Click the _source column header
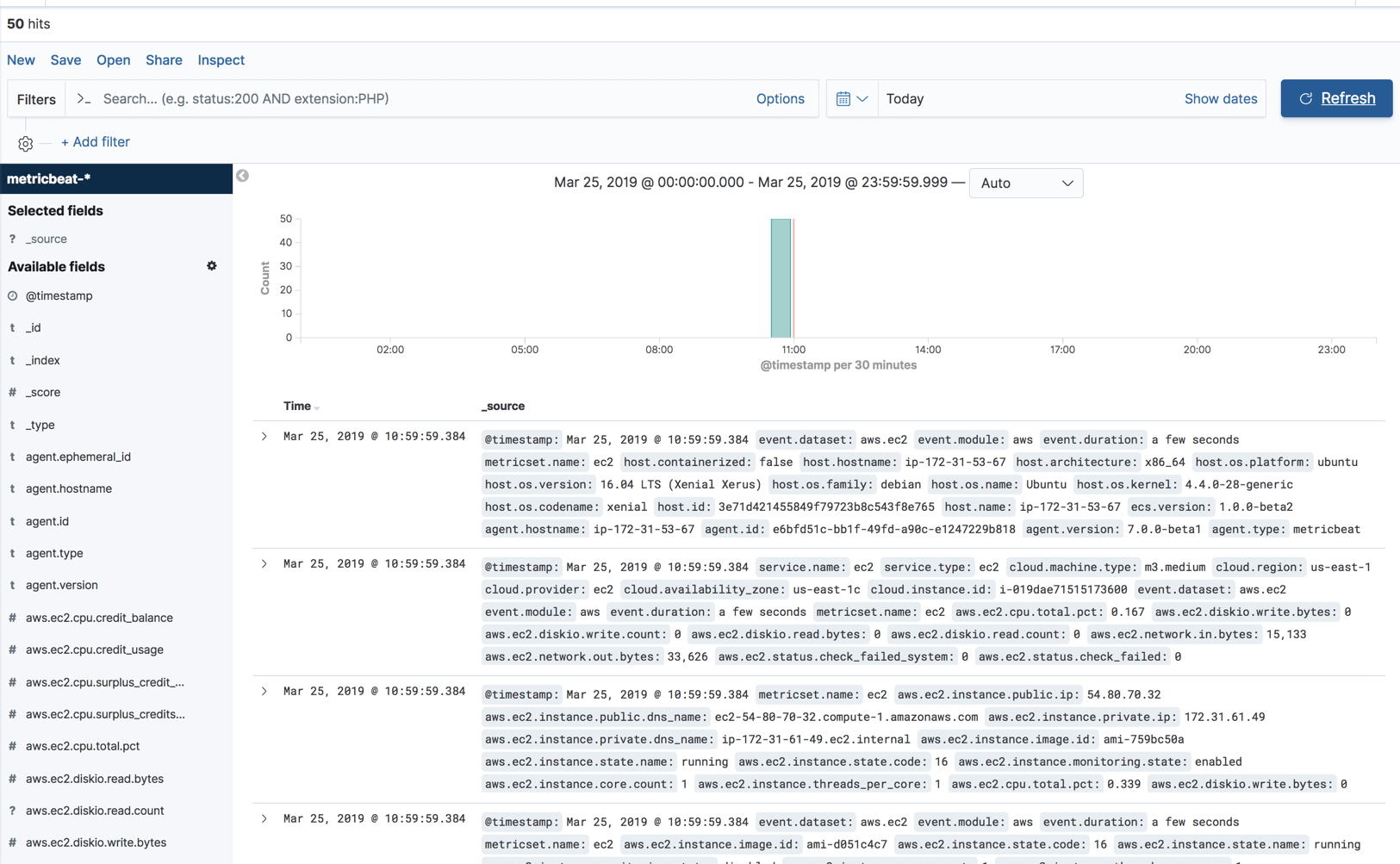1400x864 pixels. click(x=503, y=406)
